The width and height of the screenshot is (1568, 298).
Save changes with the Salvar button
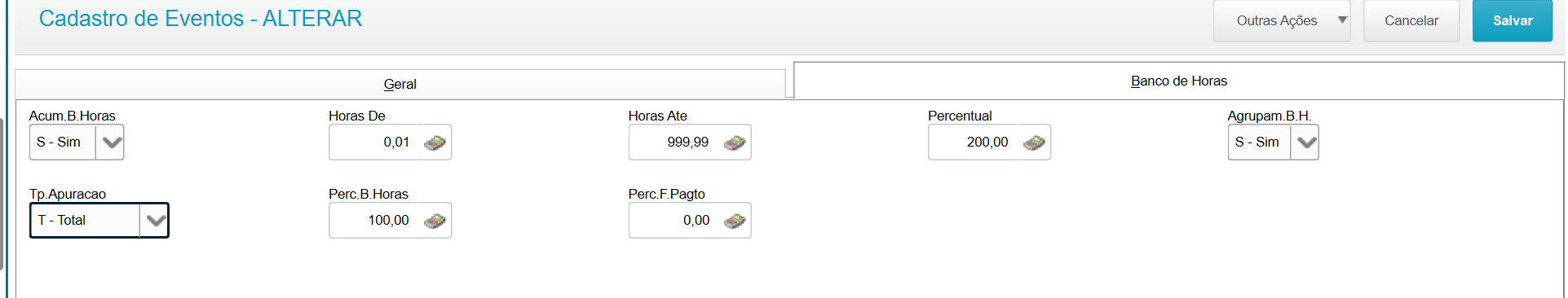point(1513,20)
